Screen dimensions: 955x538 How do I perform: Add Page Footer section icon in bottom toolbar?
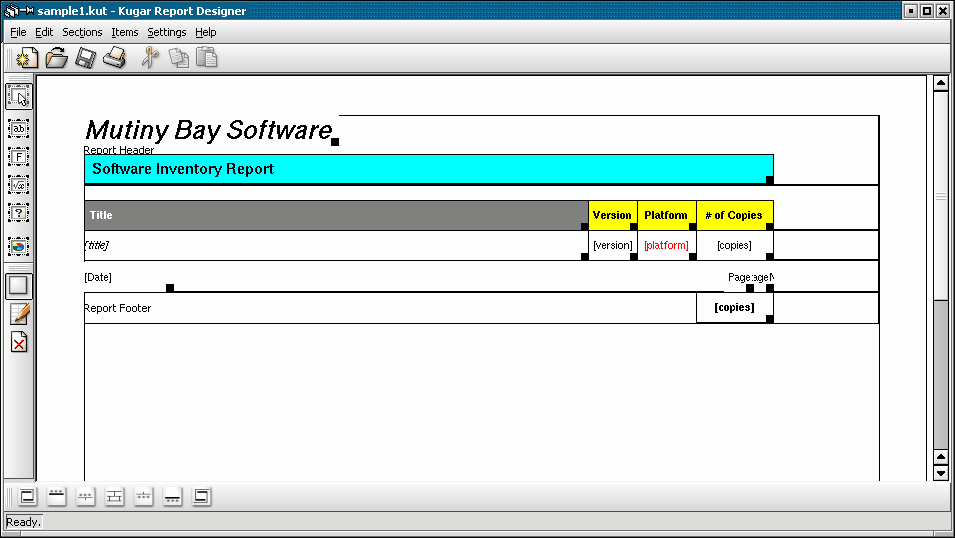coord(172,497)
